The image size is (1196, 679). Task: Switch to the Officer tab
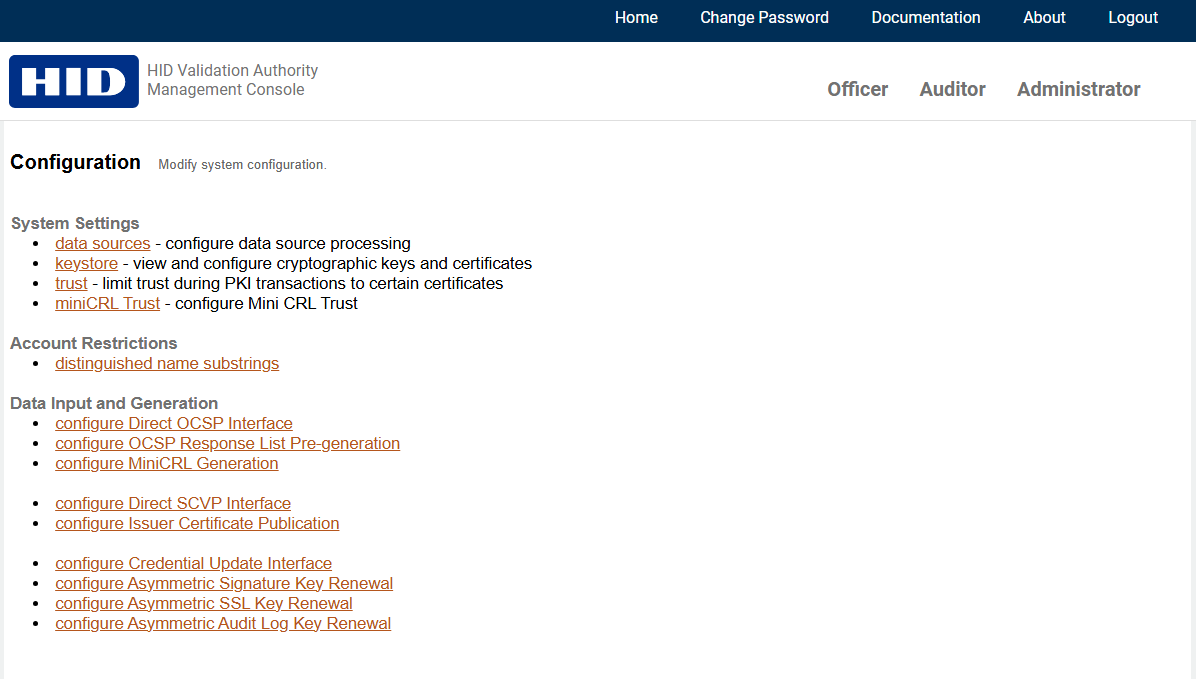click(857, 90)
